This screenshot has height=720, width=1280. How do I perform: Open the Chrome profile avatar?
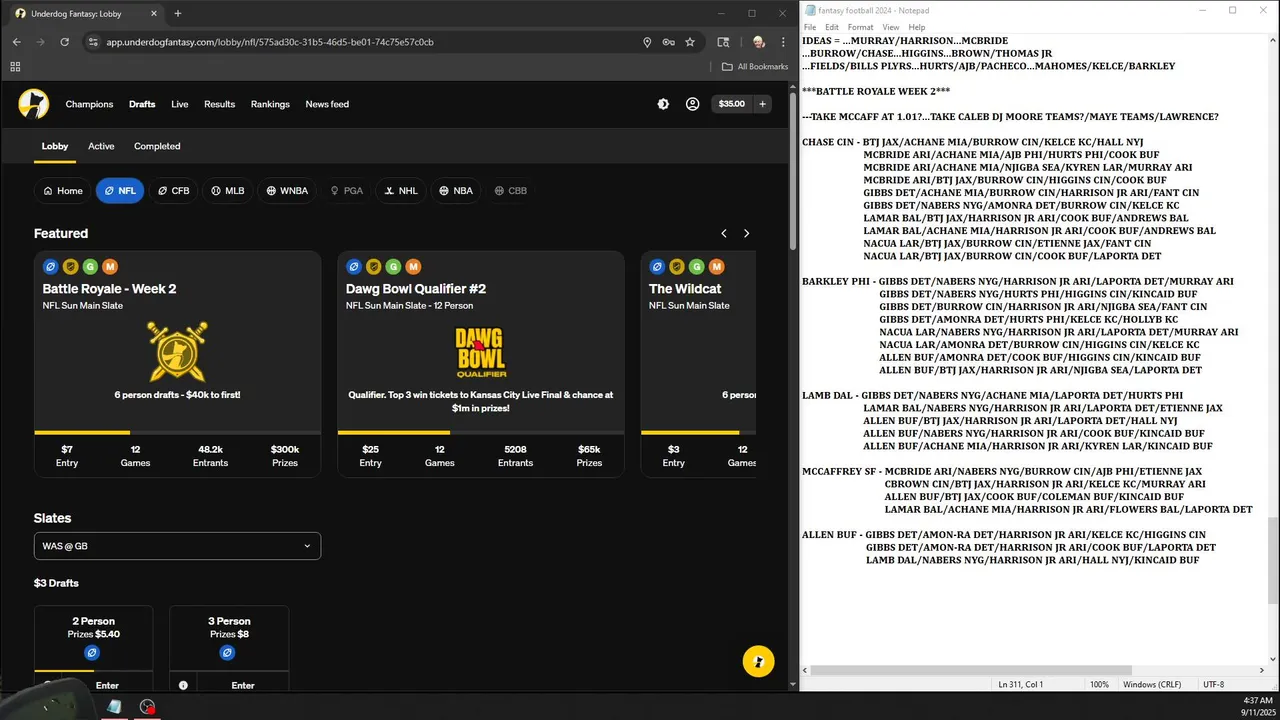(758, 42)
